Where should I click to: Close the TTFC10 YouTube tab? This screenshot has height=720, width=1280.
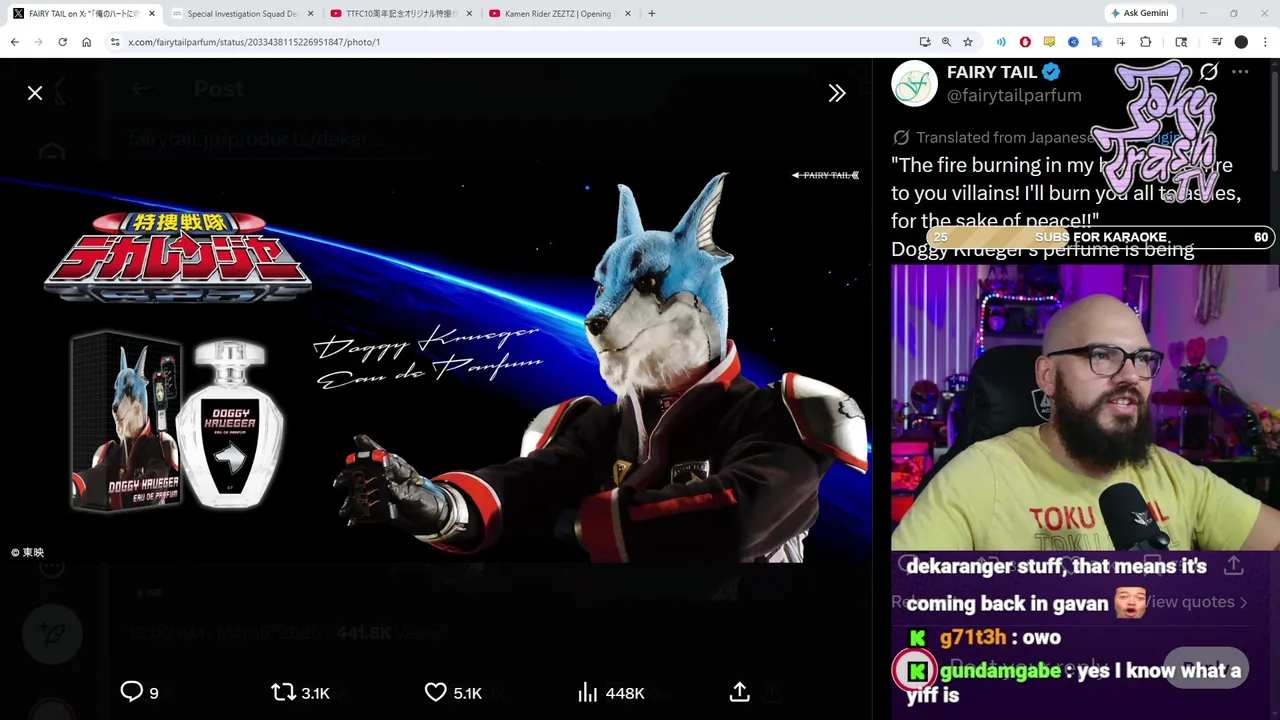(469, 14)
